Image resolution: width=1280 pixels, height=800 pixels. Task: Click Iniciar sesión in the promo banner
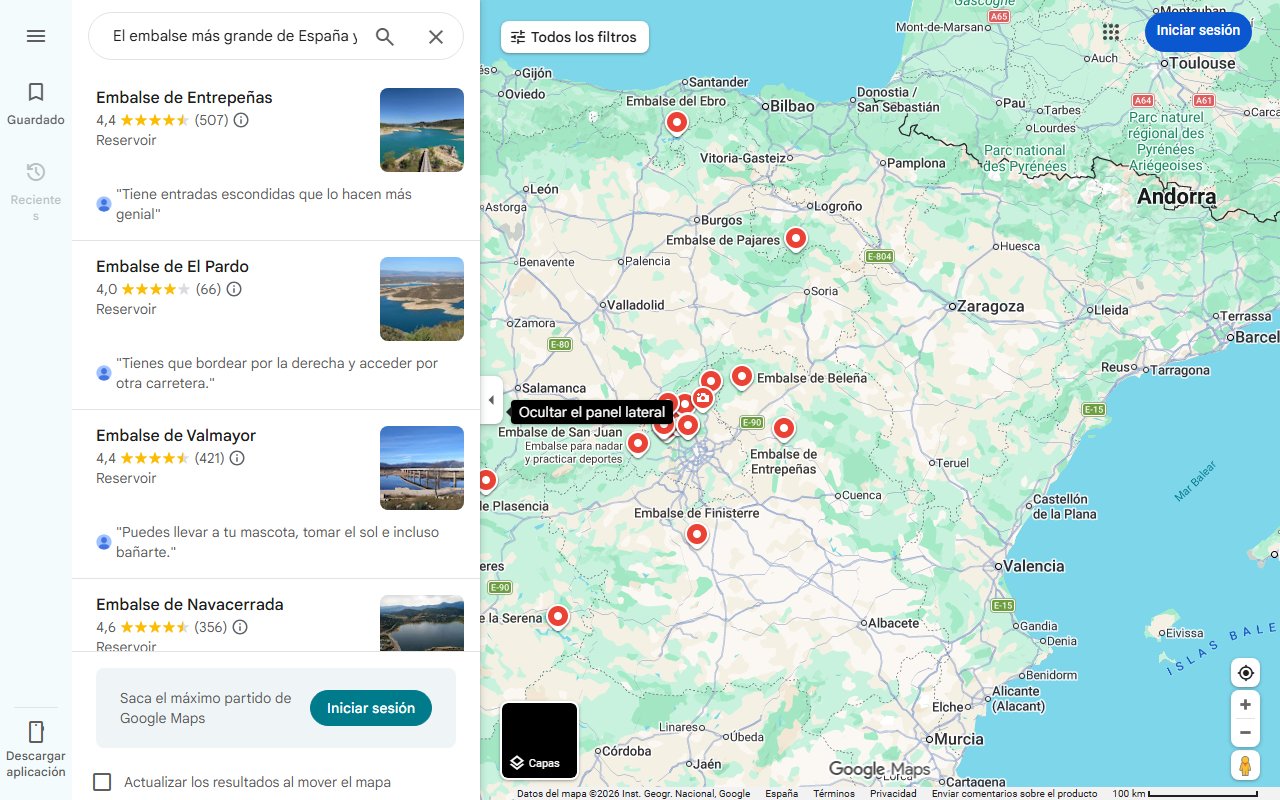point(370,707)
